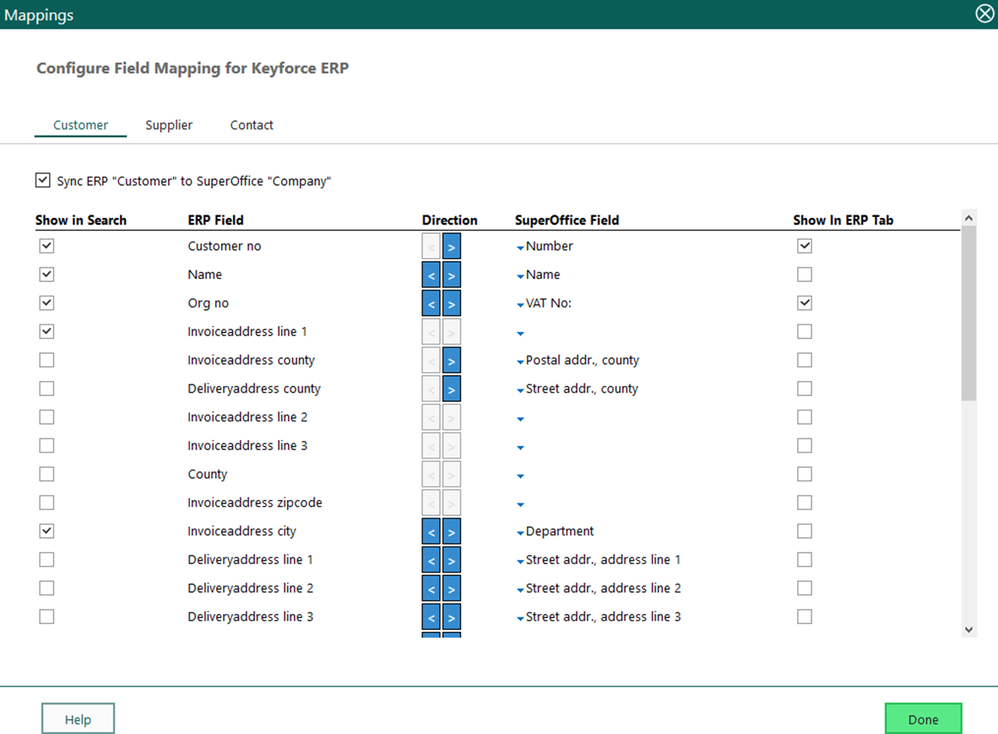This screenshot has width=998, height=734.
Task: Uncheck Show in Search for Invoiceaddress city
Action: 46,531
